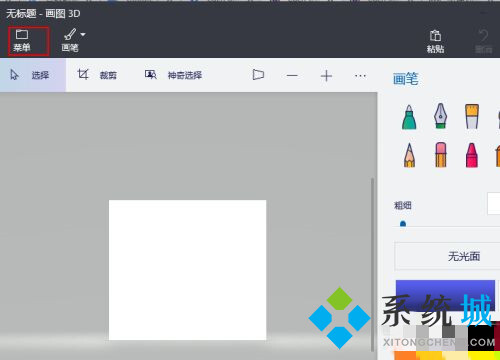Adjust the 粗细 thickness slider handle
The image size is (500, 360).
[x=403, y=224]
